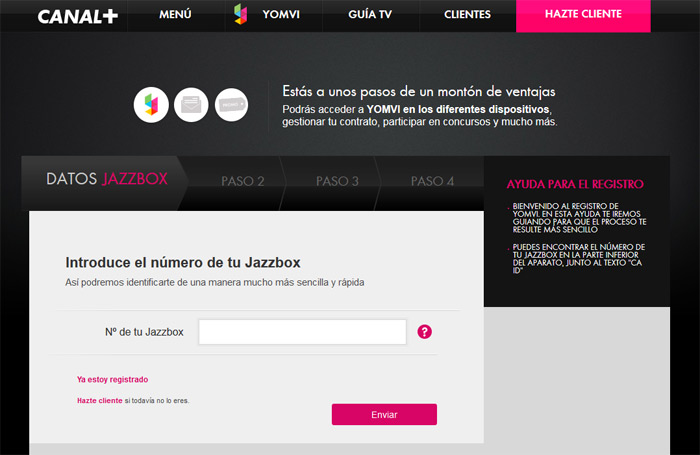Click the CANAL+ logo
Image resolution: width=700 pixels, height=455 pixels.
(x=78, y=17)
